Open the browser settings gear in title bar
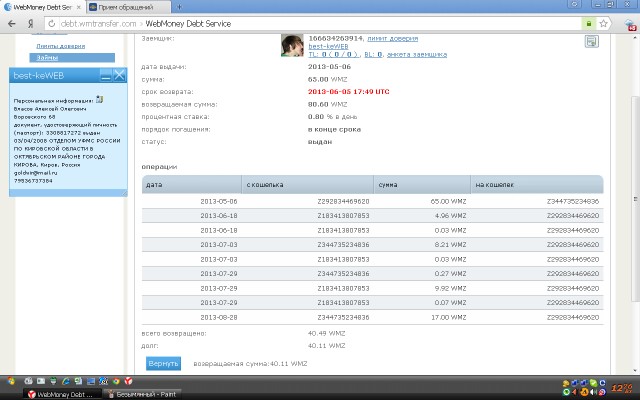The width and height of the screenshot is (640, 400). pos(575,4)
